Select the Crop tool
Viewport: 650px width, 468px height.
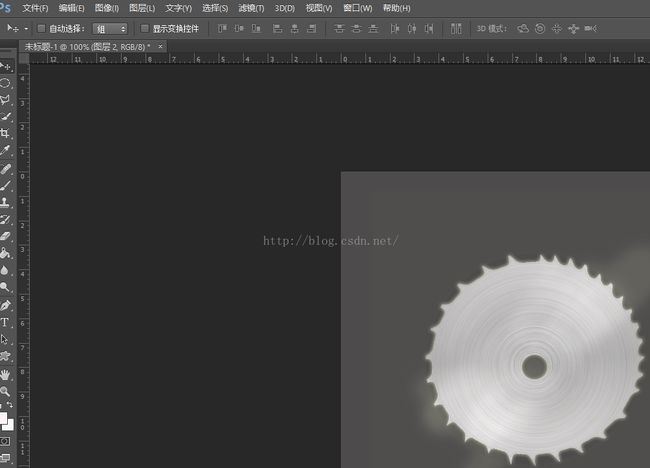pos(6,132)
